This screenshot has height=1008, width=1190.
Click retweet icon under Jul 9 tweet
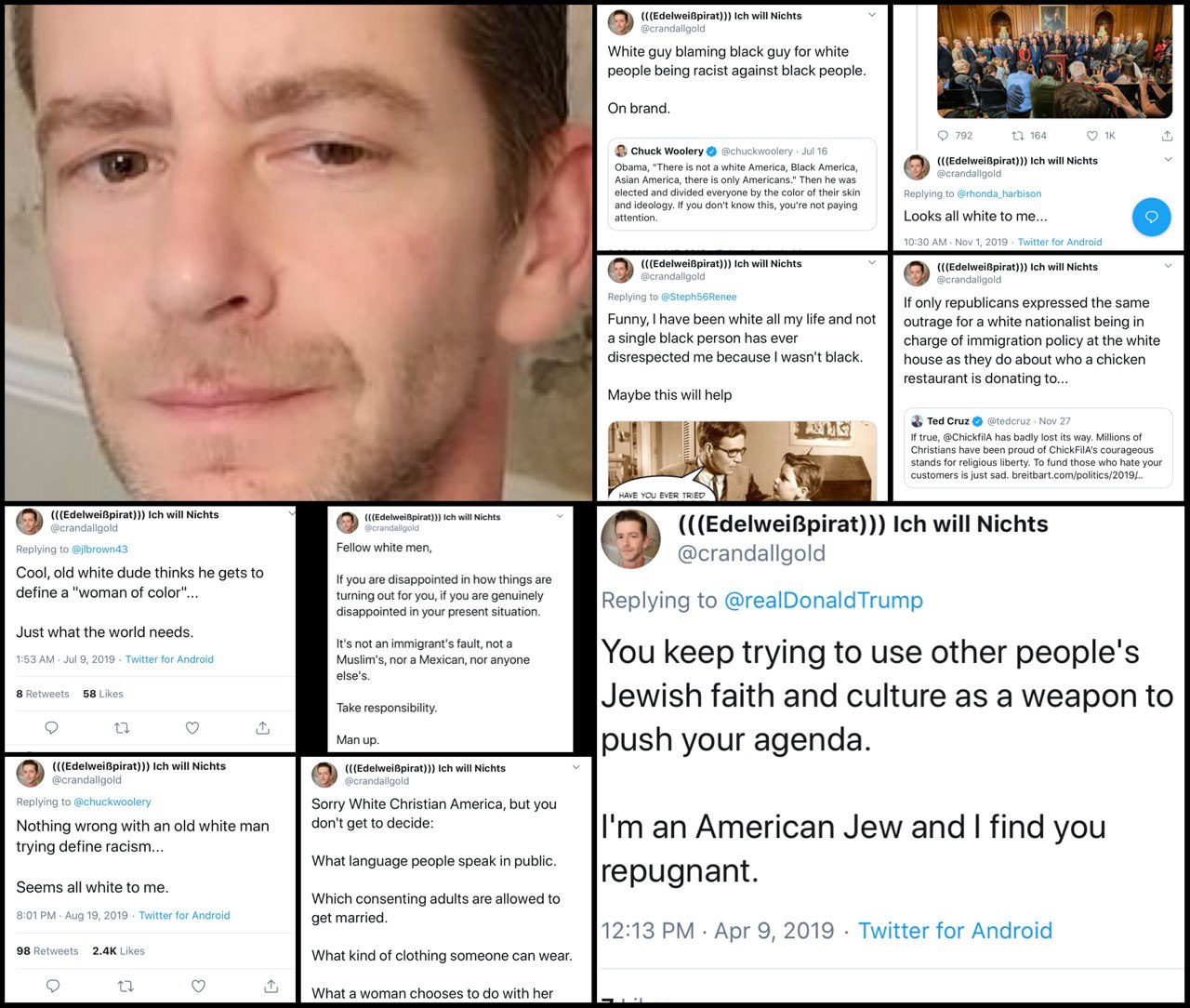(122, 728)
